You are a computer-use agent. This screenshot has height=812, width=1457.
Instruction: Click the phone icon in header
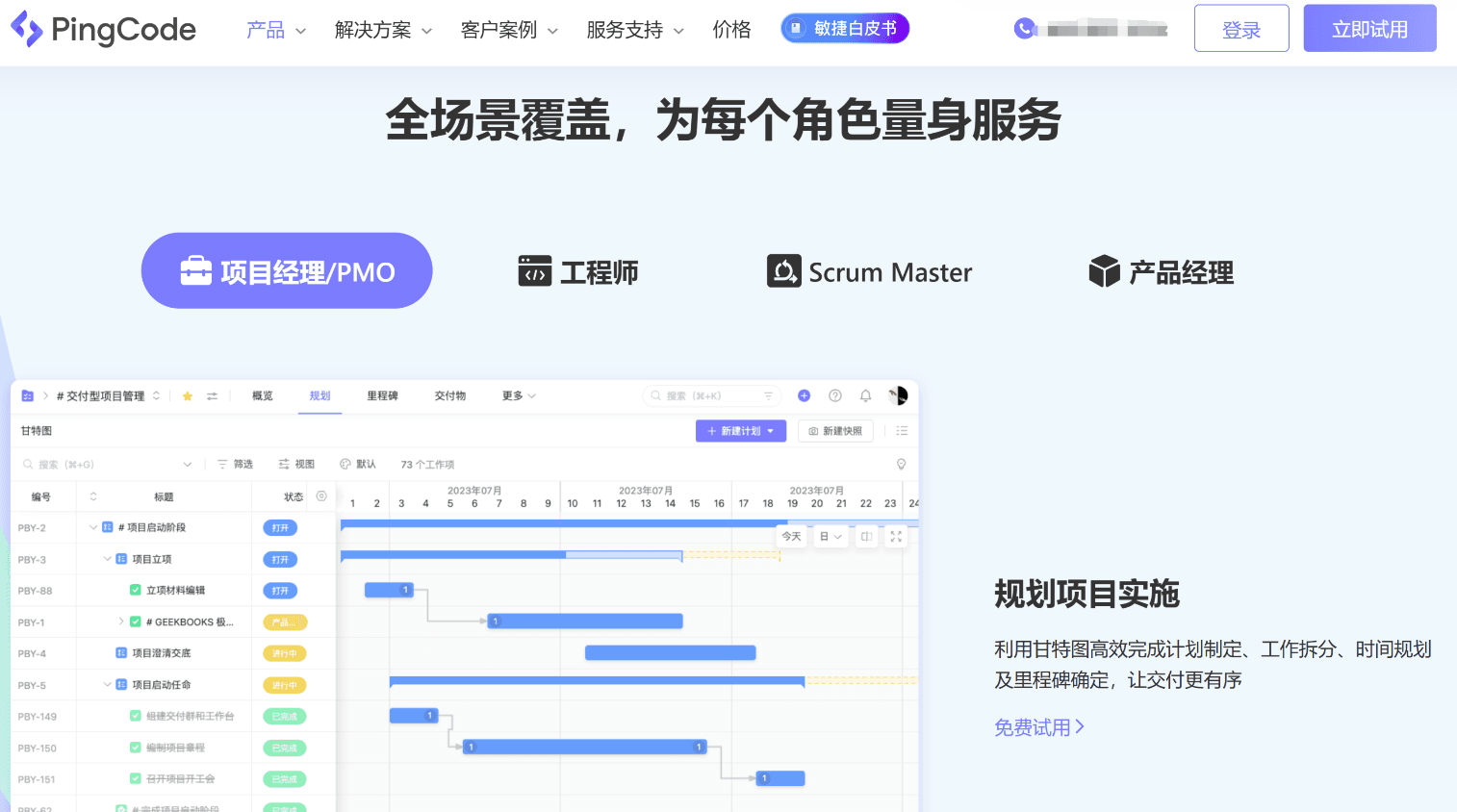1025,29
